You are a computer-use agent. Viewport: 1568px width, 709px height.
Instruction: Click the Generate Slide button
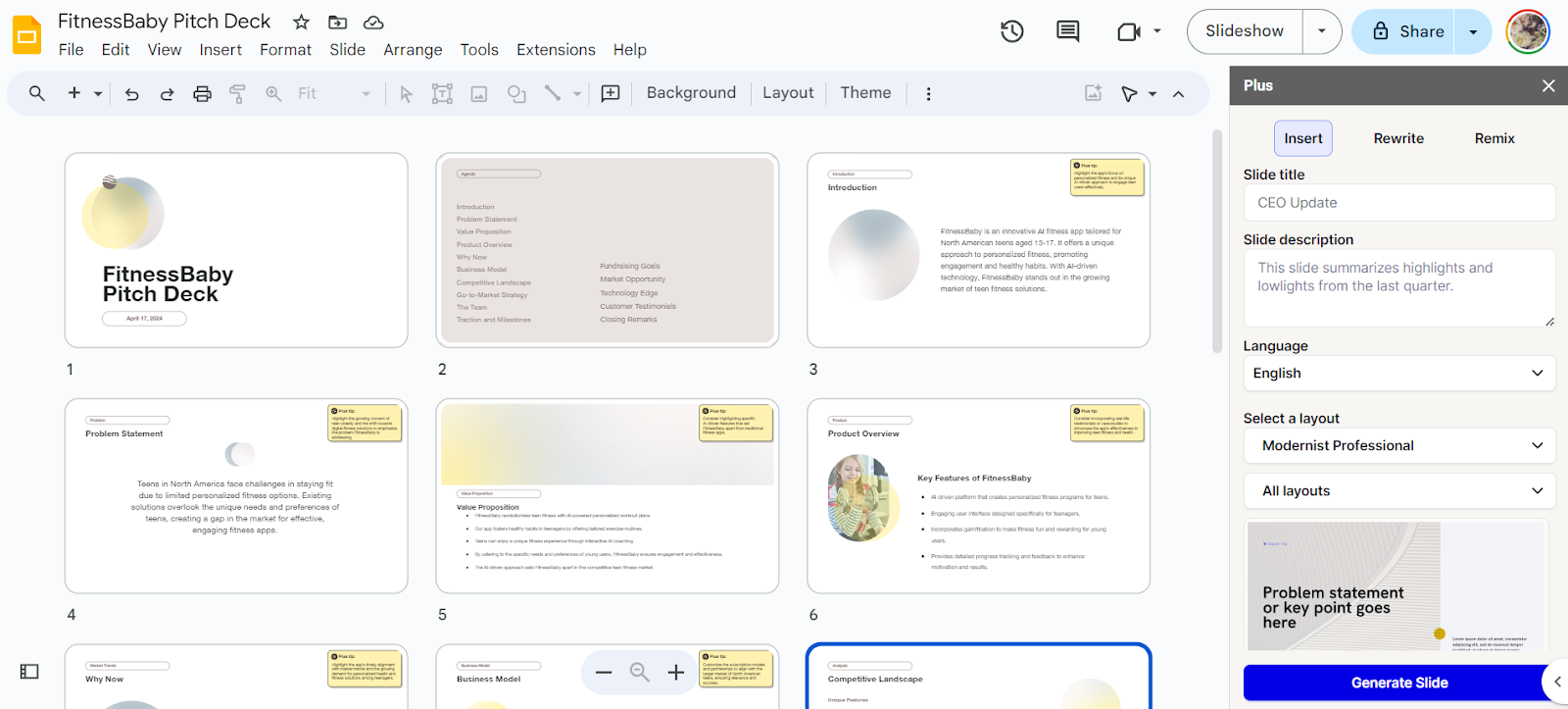1398,683
